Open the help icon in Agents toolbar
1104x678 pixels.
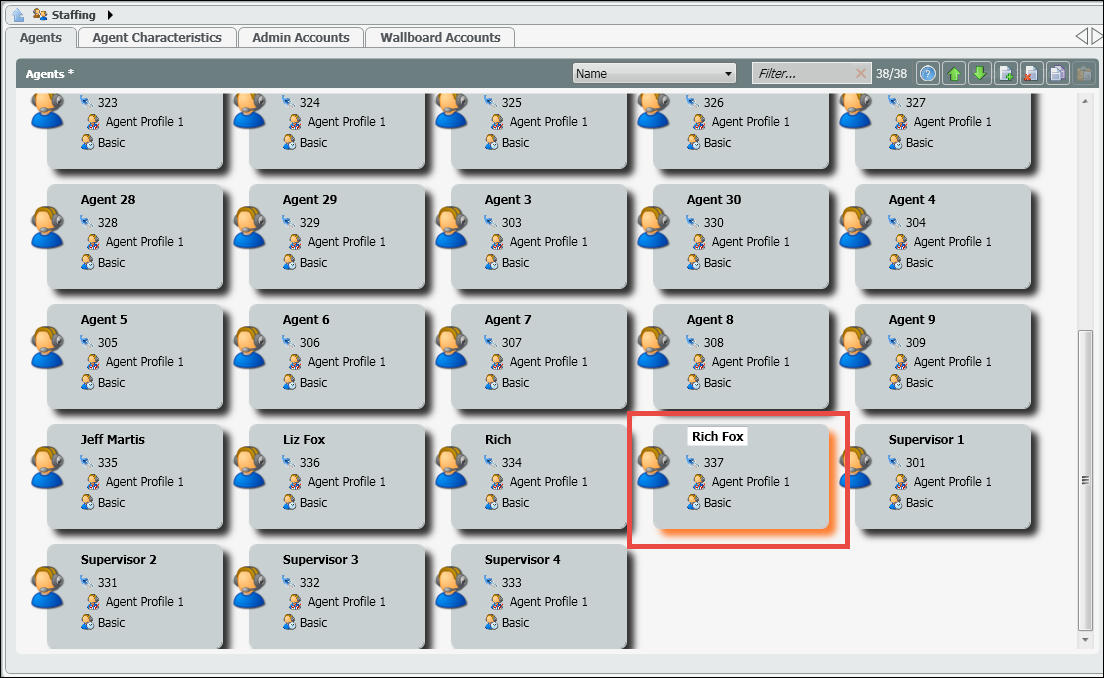pyautogui.click(x=927, y=73)
